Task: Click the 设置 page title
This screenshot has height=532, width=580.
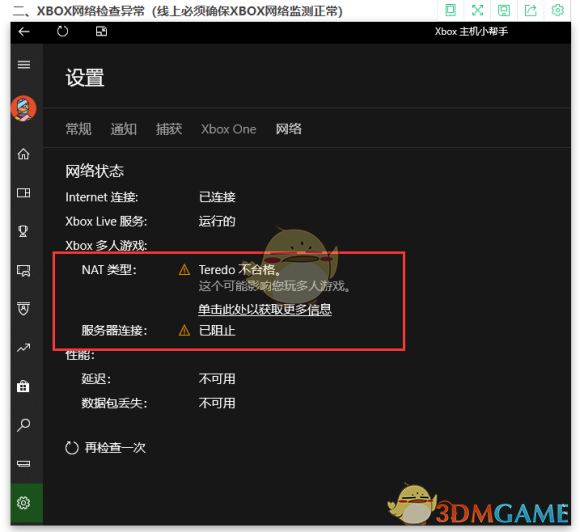Action: point(85,78)
